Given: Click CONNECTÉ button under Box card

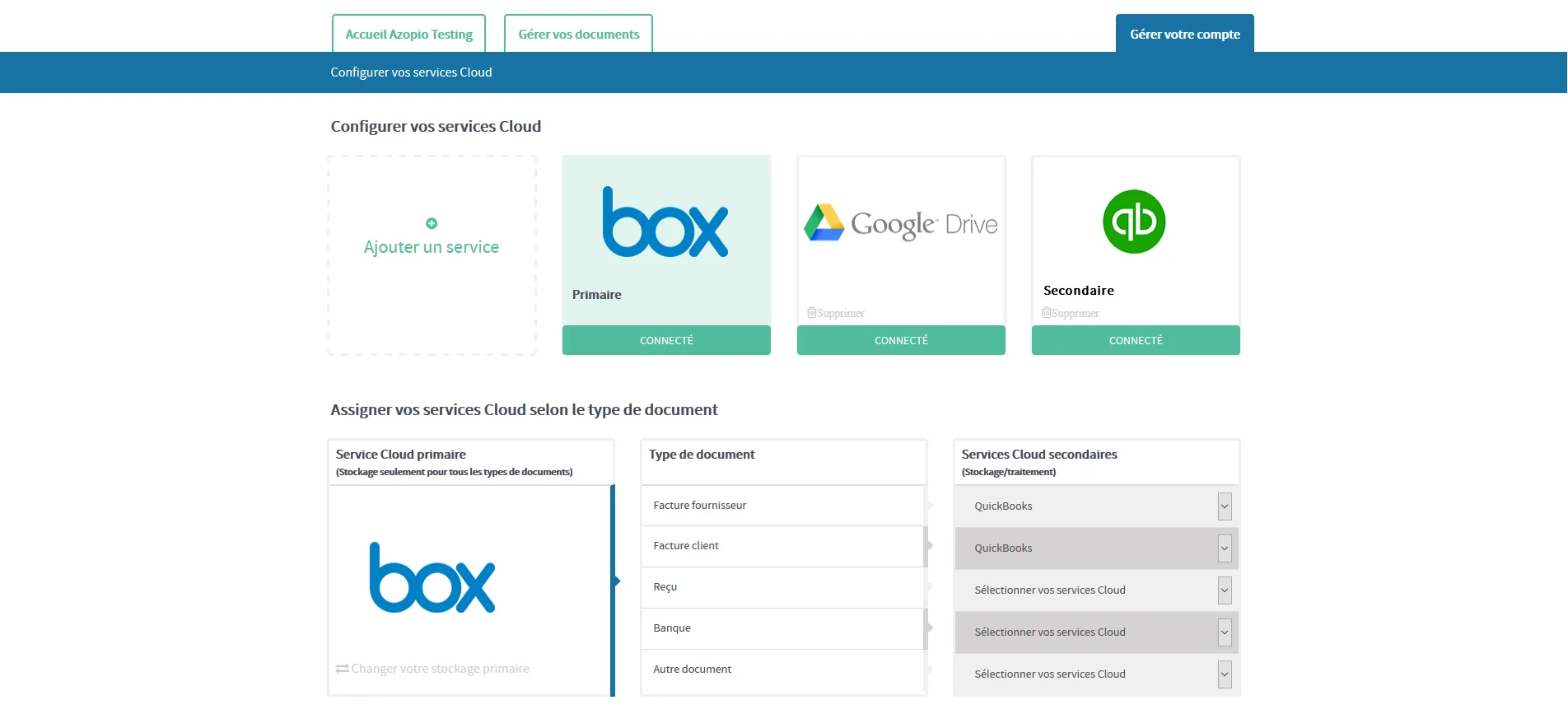Looking at the screenshot, I should (x=666, y=340).
